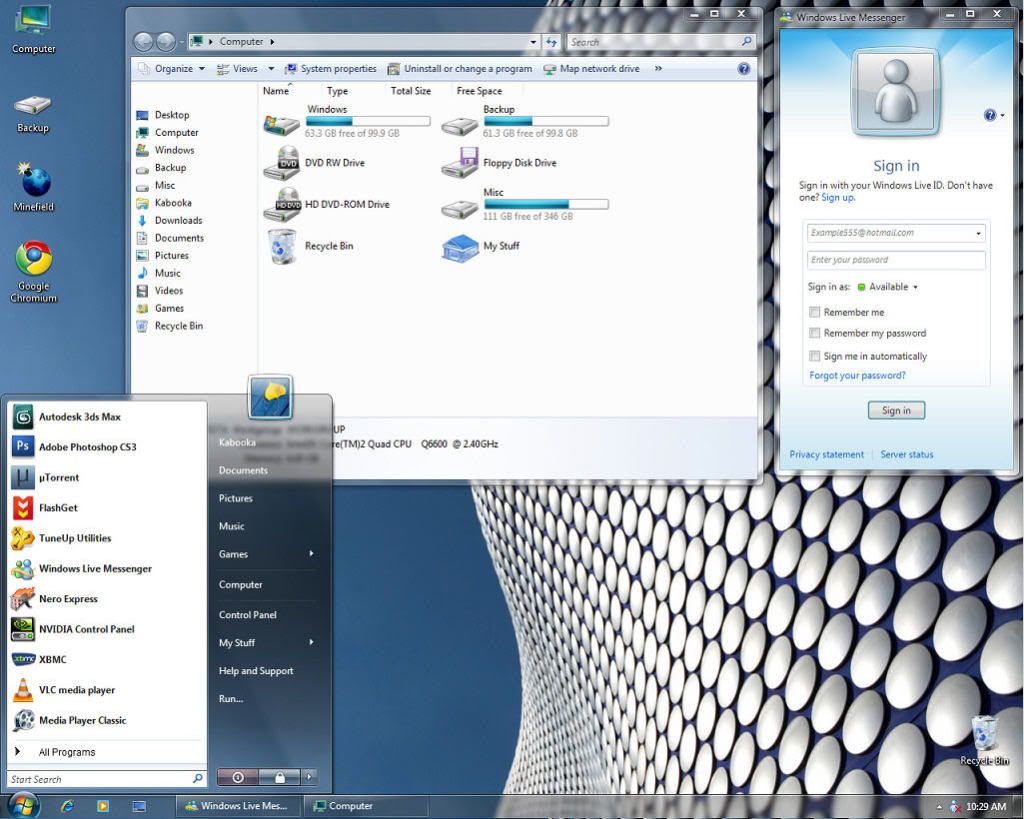This screenshot has height=819, width=1024.
Task: Click the Sign up link in Messenger
Action: tap(837, 197)
